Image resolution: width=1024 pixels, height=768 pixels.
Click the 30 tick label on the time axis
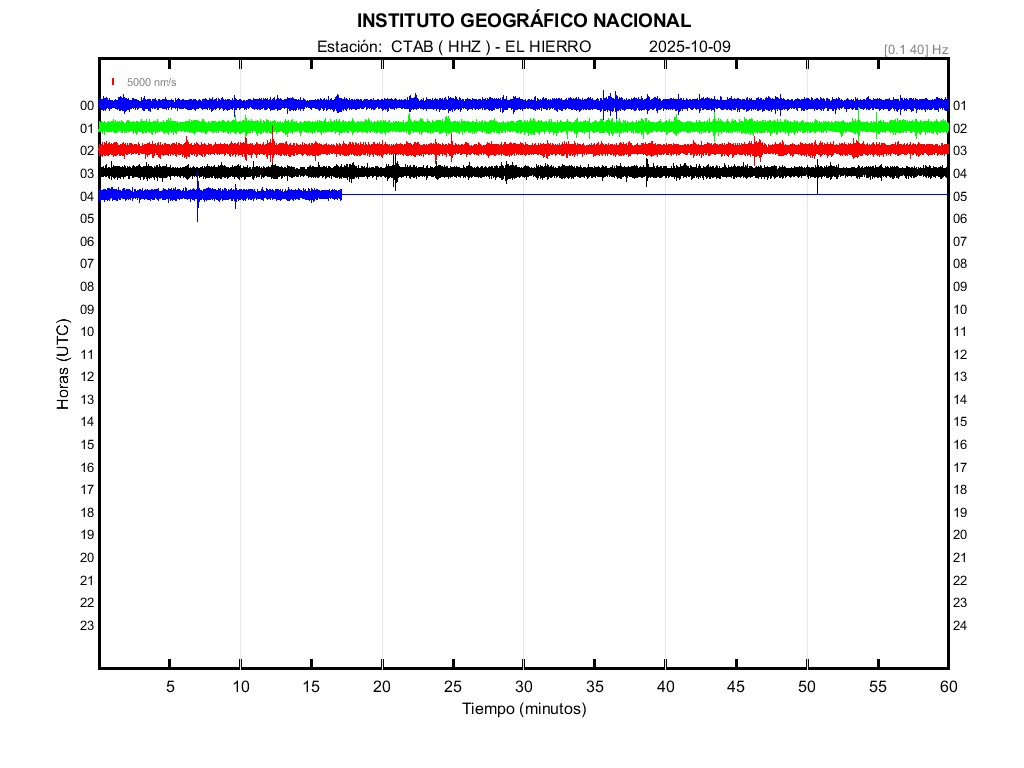pos(523,687)
